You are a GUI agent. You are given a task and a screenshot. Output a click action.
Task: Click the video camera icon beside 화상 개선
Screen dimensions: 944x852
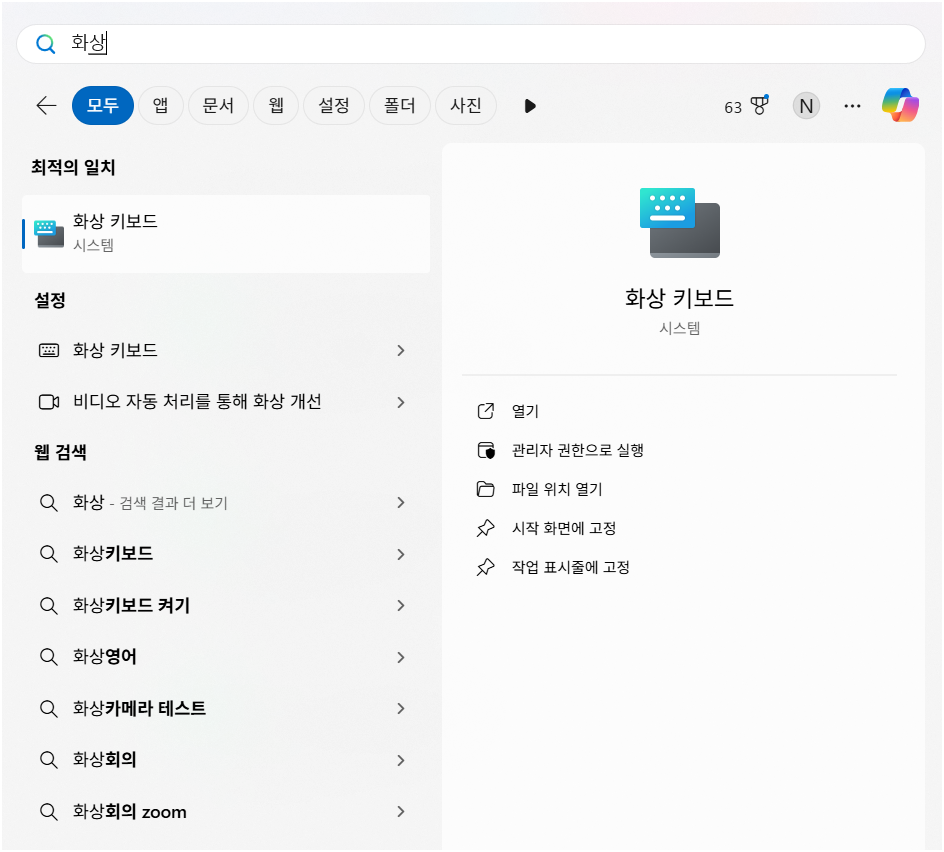click(x=47, y=402)
